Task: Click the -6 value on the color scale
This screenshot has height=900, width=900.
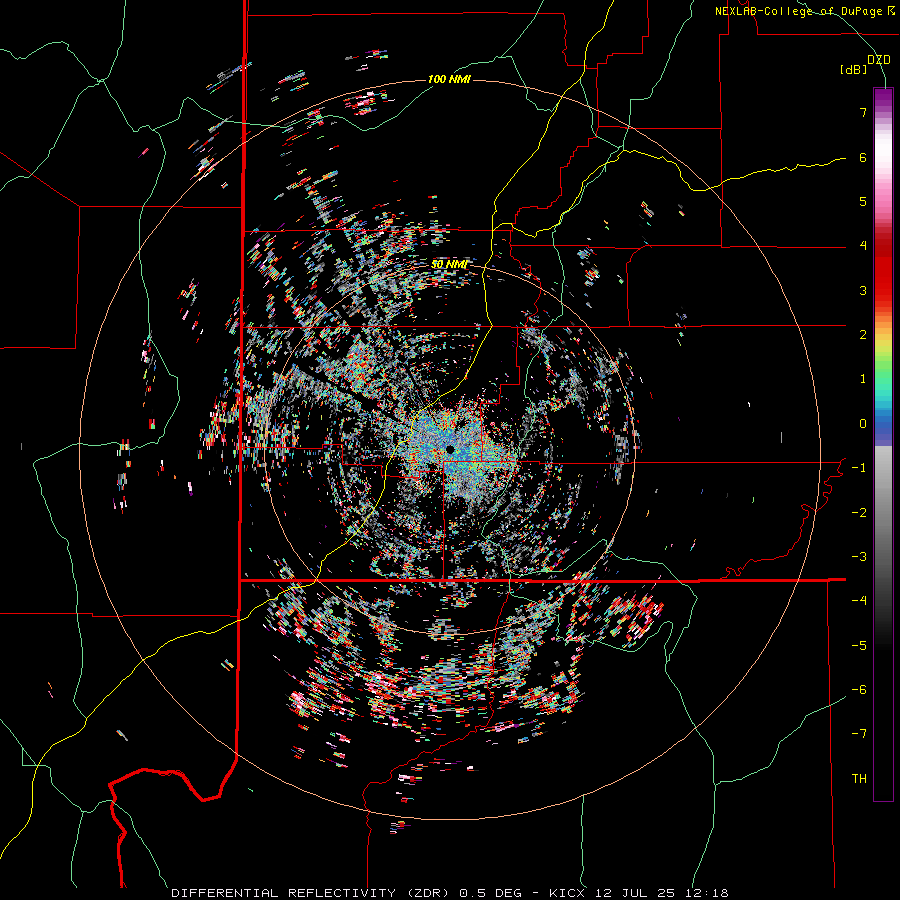Action: [x=859, y=690]
